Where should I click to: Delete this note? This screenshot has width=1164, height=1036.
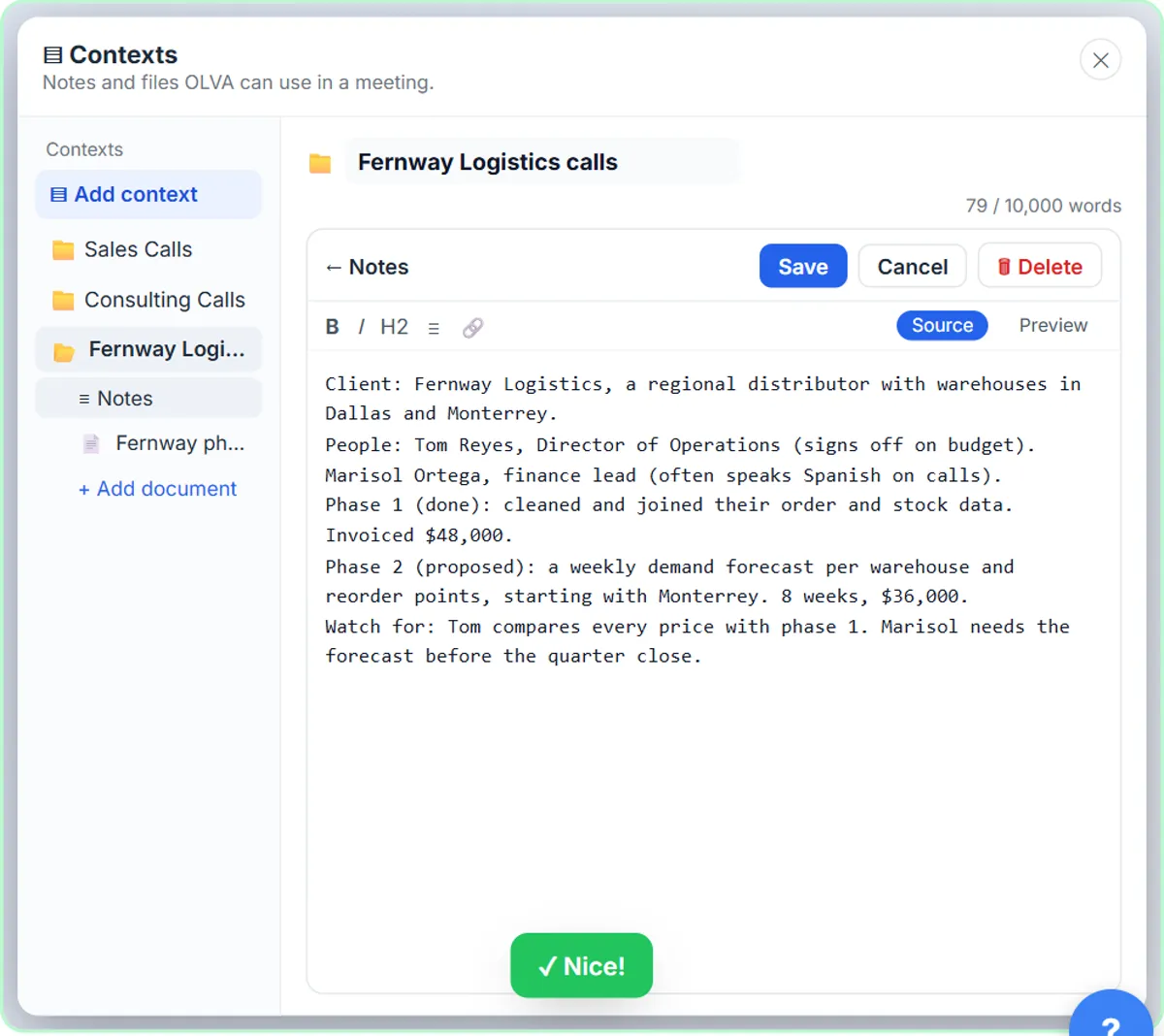coord(1040,267)
